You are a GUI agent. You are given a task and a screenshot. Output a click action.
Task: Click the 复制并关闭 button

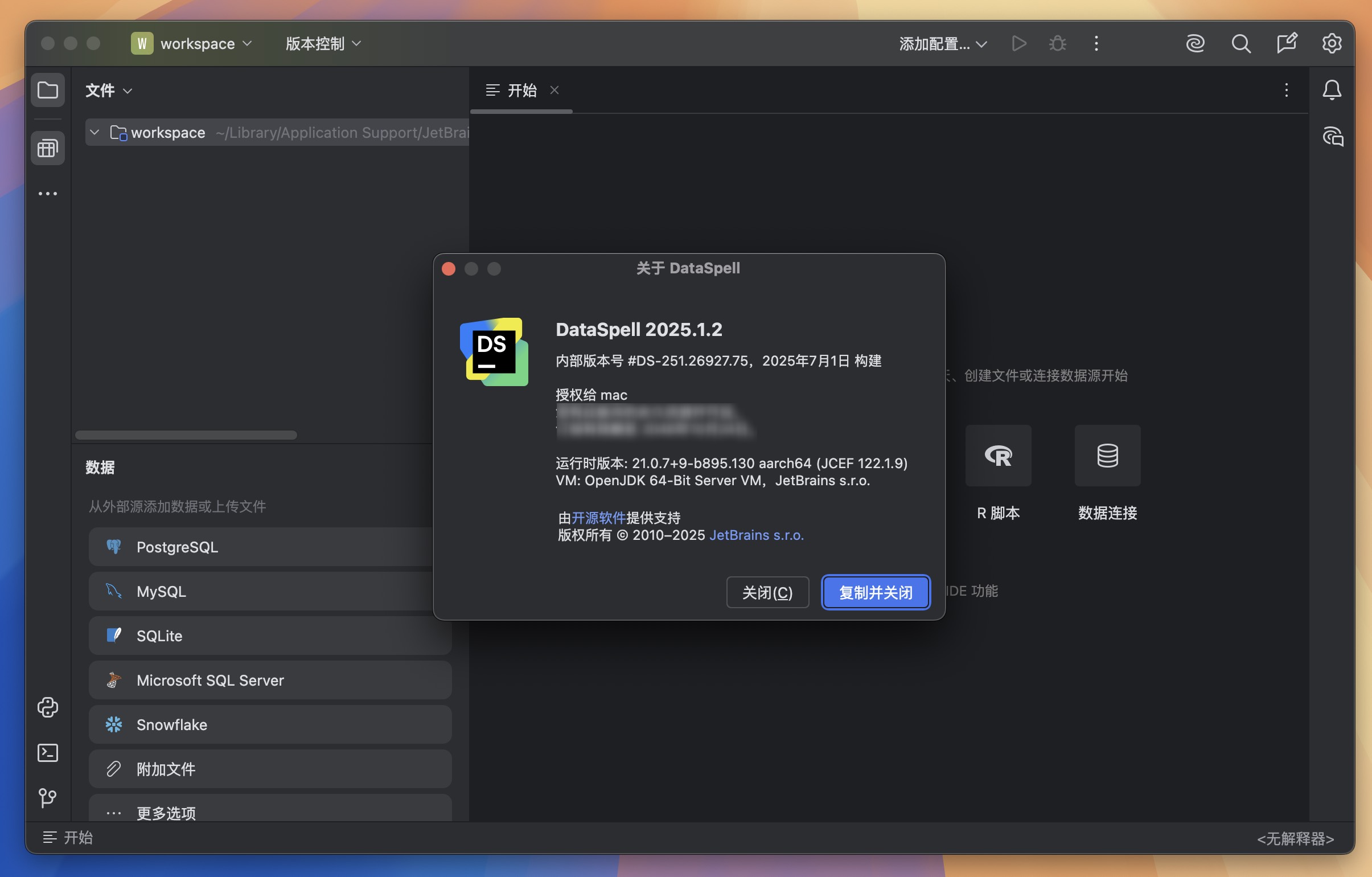tap(875, 592)
